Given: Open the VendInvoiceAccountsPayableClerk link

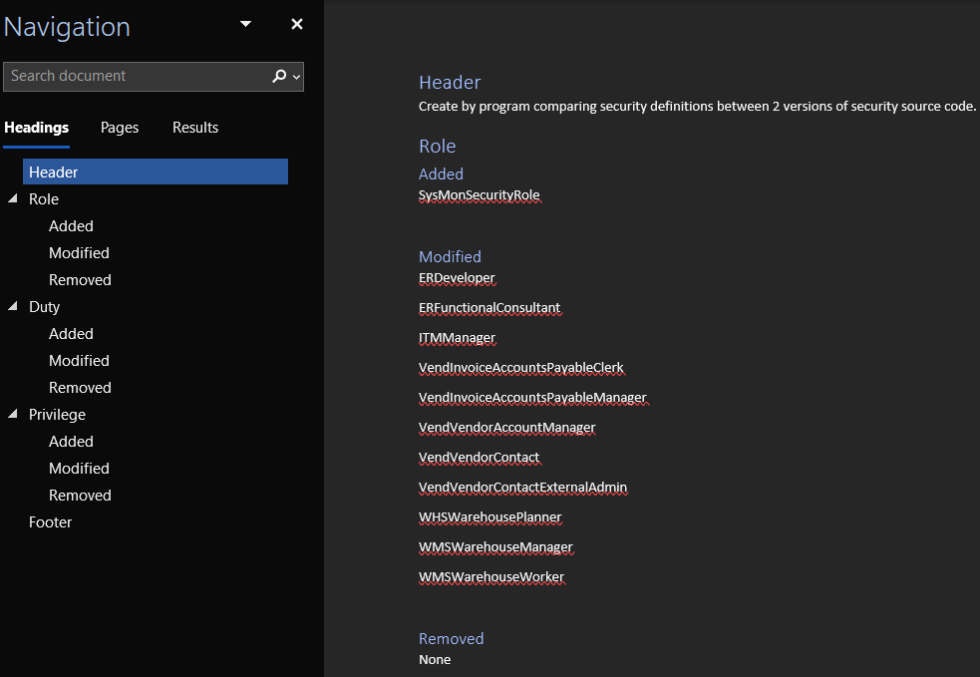Looking at the screenshot, I should [522, 367].
